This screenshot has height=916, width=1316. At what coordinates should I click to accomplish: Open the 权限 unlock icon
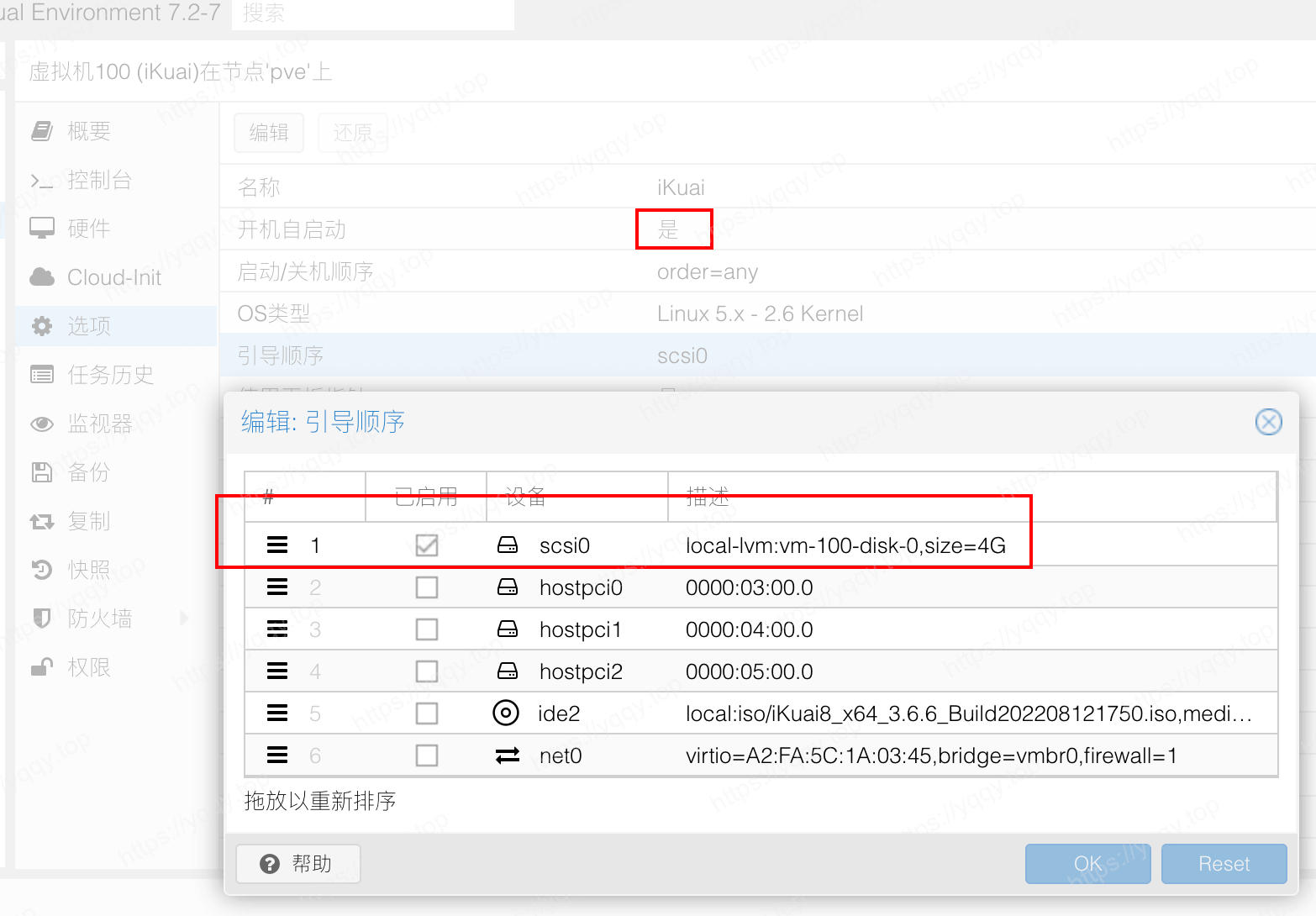[x=42, y=667]
